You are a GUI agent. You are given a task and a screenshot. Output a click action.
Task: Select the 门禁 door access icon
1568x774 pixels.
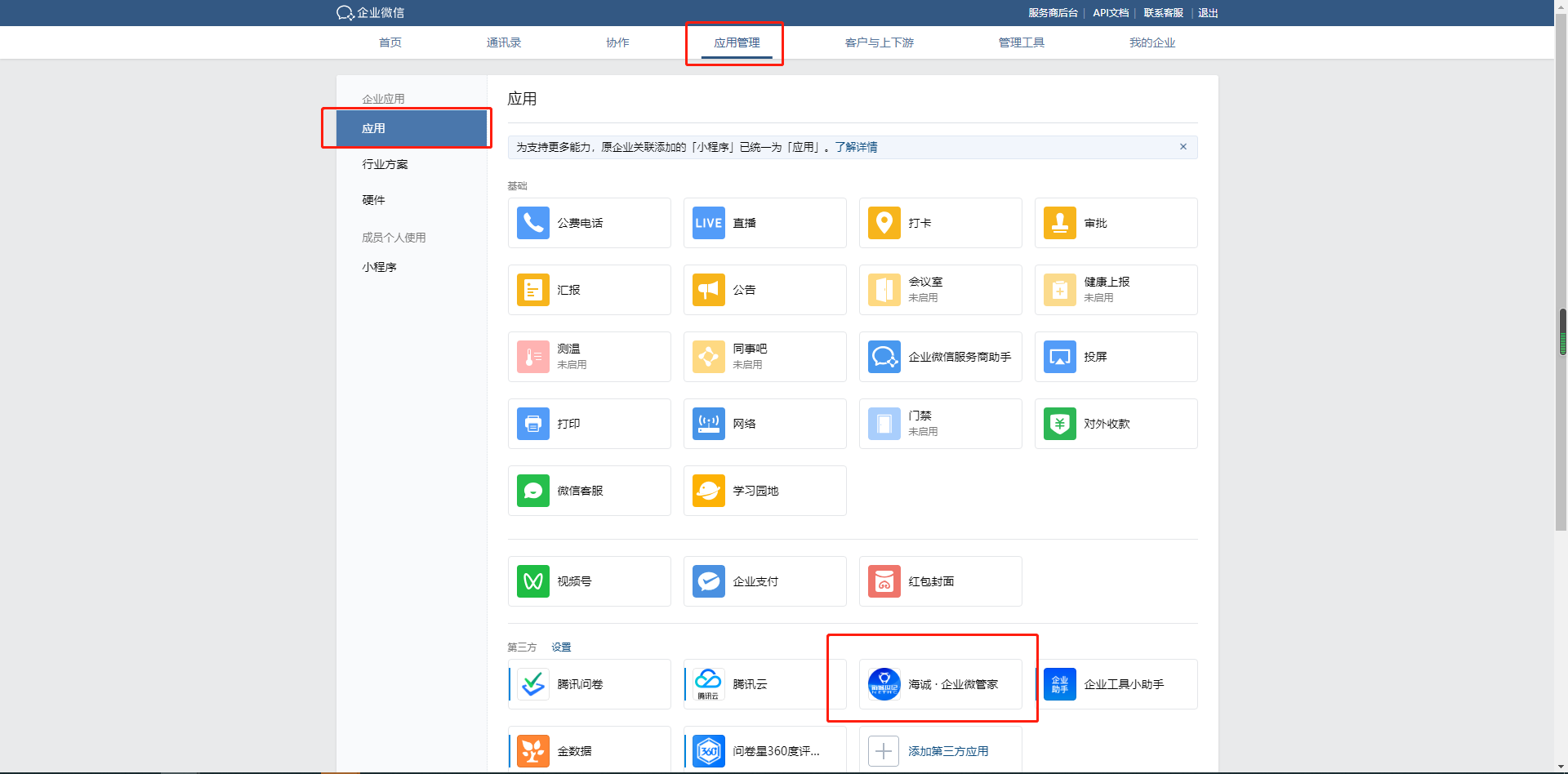[x=884, y=424]
